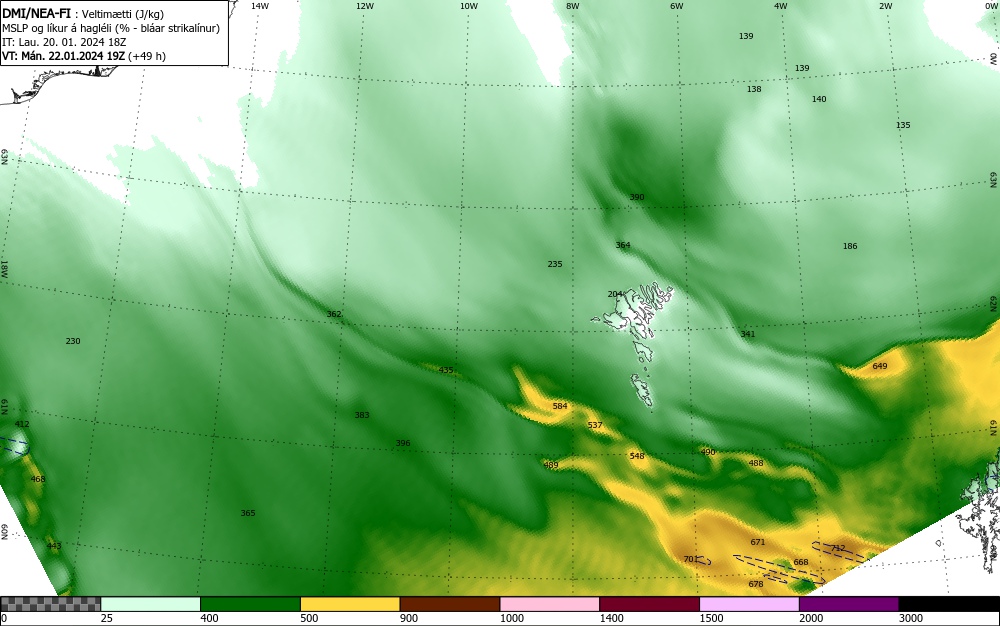Image resolution: width=1000 pixels, height=626 pixels.
Task: Click the map value '668'
Action: 801,562
